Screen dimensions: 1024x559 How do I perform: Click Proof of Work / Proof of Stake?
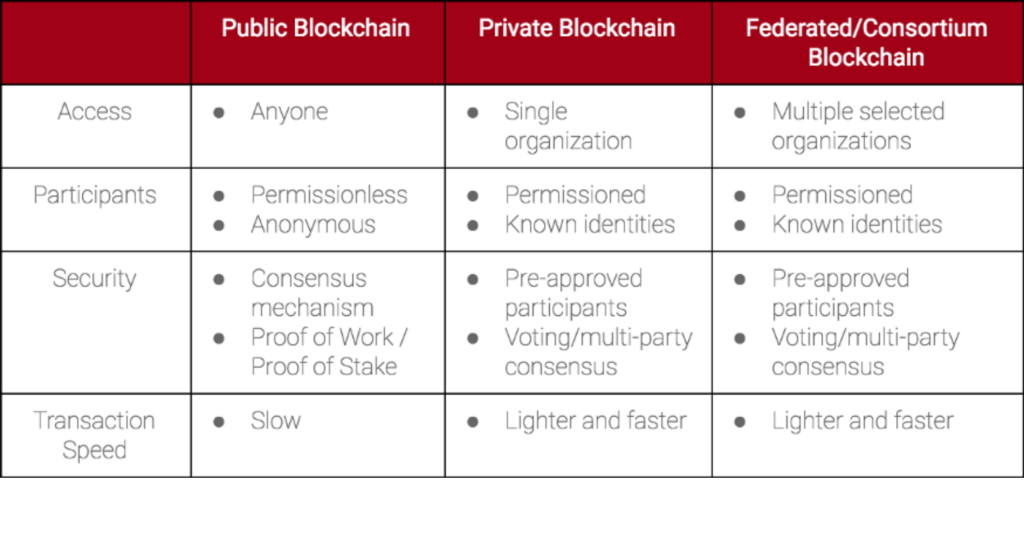coord(329,352)
